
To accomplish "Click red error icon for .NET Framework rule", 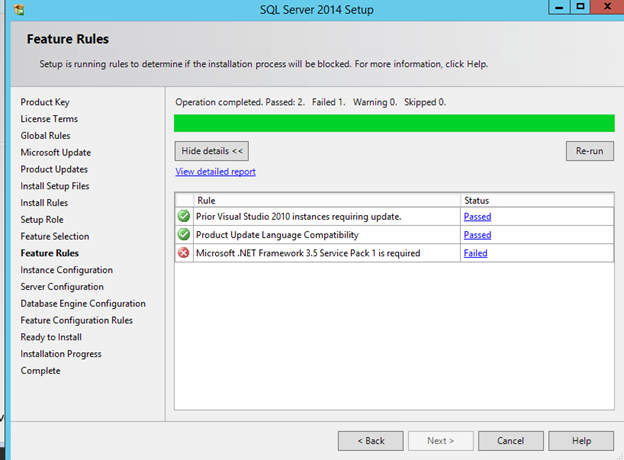I will (x=183, y=253).
